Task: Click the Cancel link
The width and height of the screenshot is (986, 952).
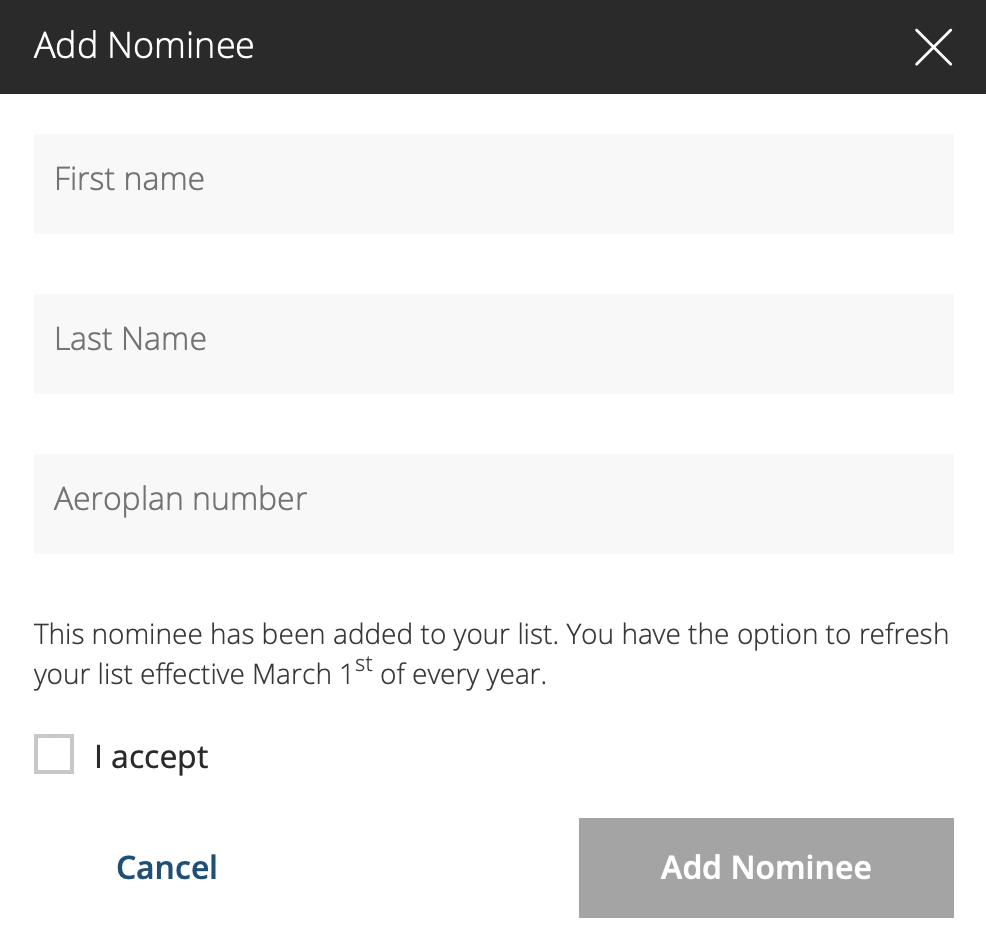Action: click(x=167, y=867)
